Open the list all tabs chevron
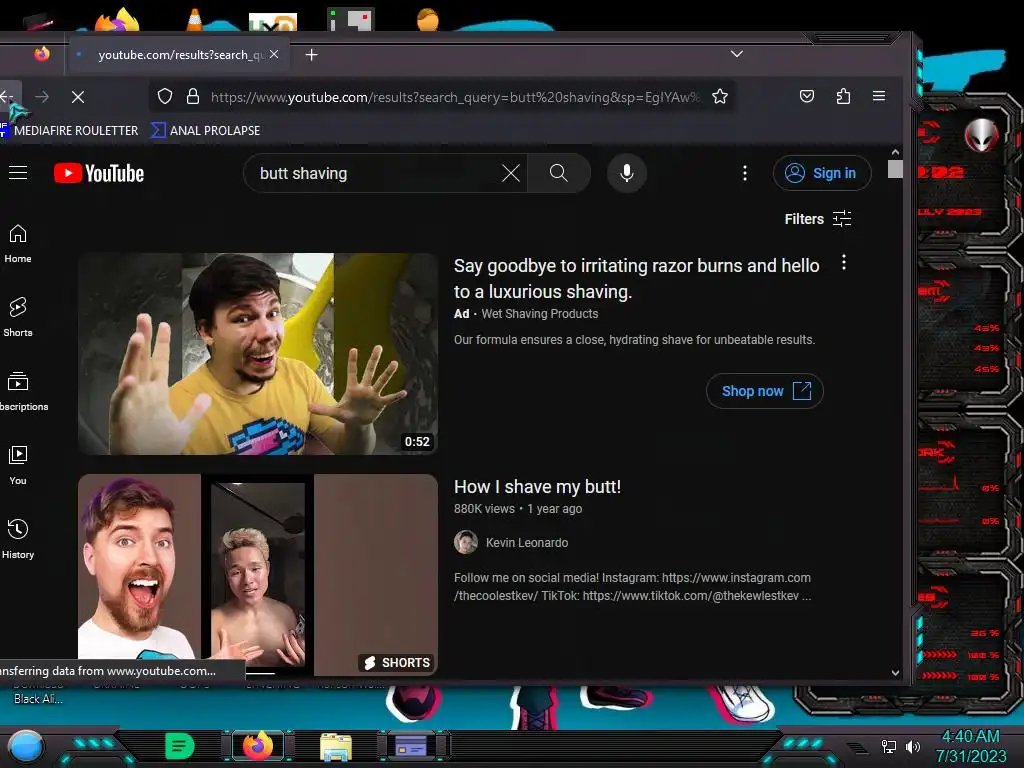1024x768 pixels. (737, 54)
